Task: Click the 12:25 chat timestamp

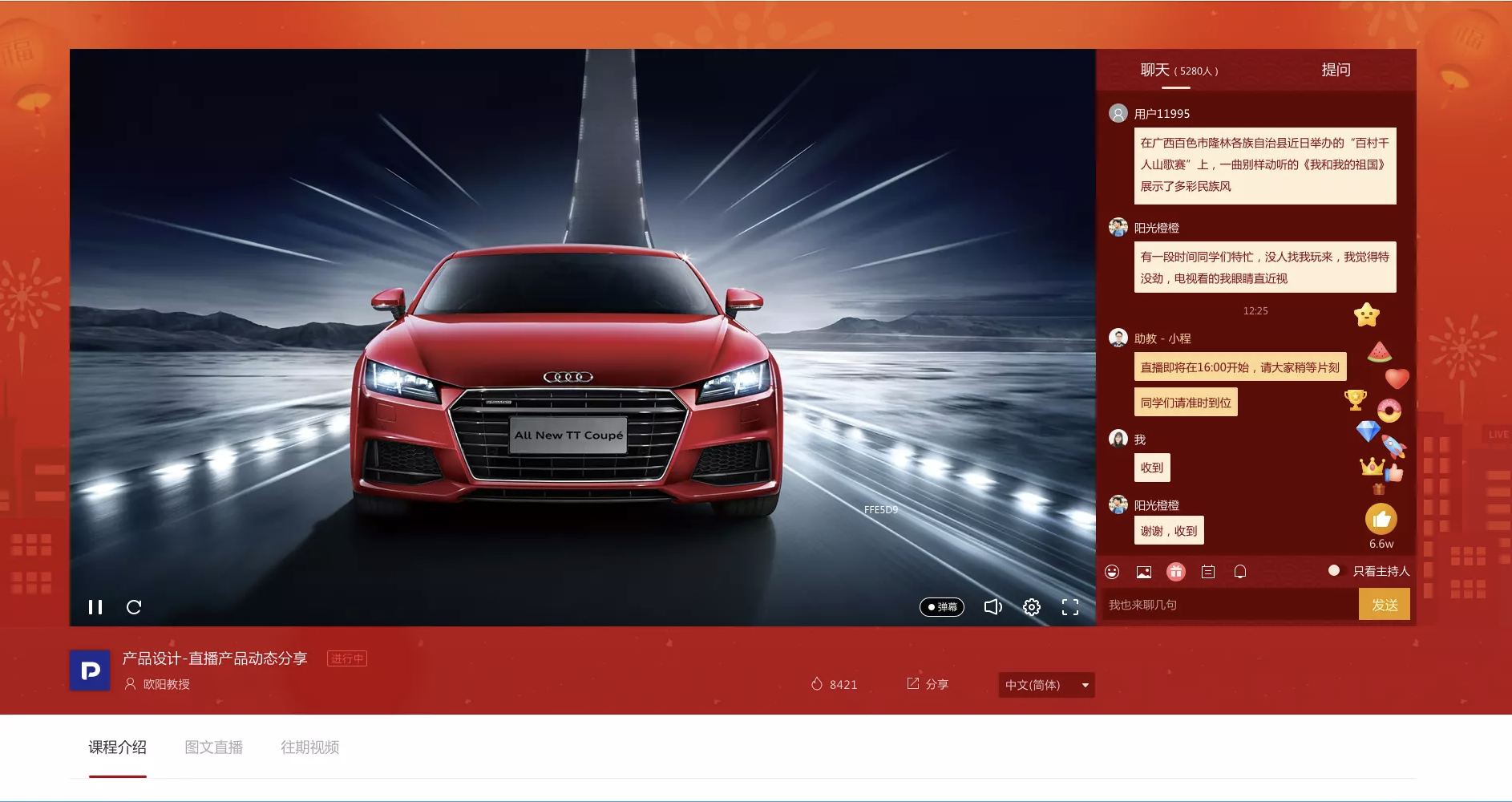Action: tap(1255, 311)
